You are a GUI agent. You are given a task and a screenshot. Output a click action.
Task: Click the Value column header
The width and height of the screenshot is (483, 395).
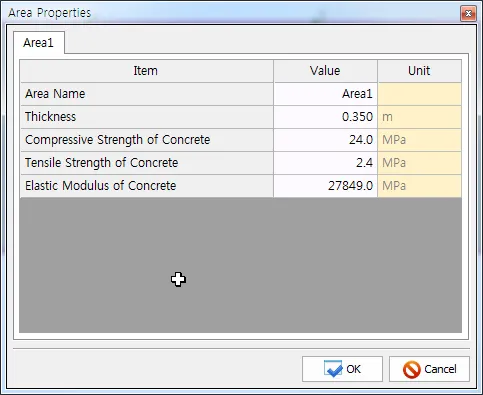(x=325, y=71)
